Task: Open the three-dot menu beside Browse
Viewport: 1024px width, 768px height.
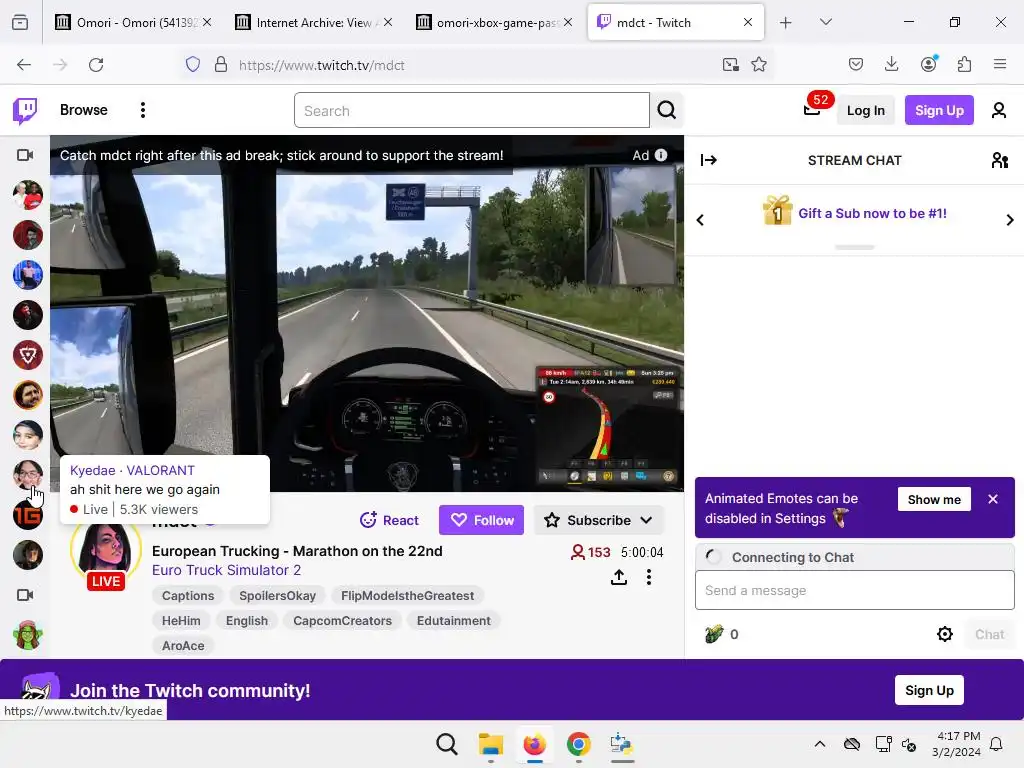Action: tap(143, 110)
